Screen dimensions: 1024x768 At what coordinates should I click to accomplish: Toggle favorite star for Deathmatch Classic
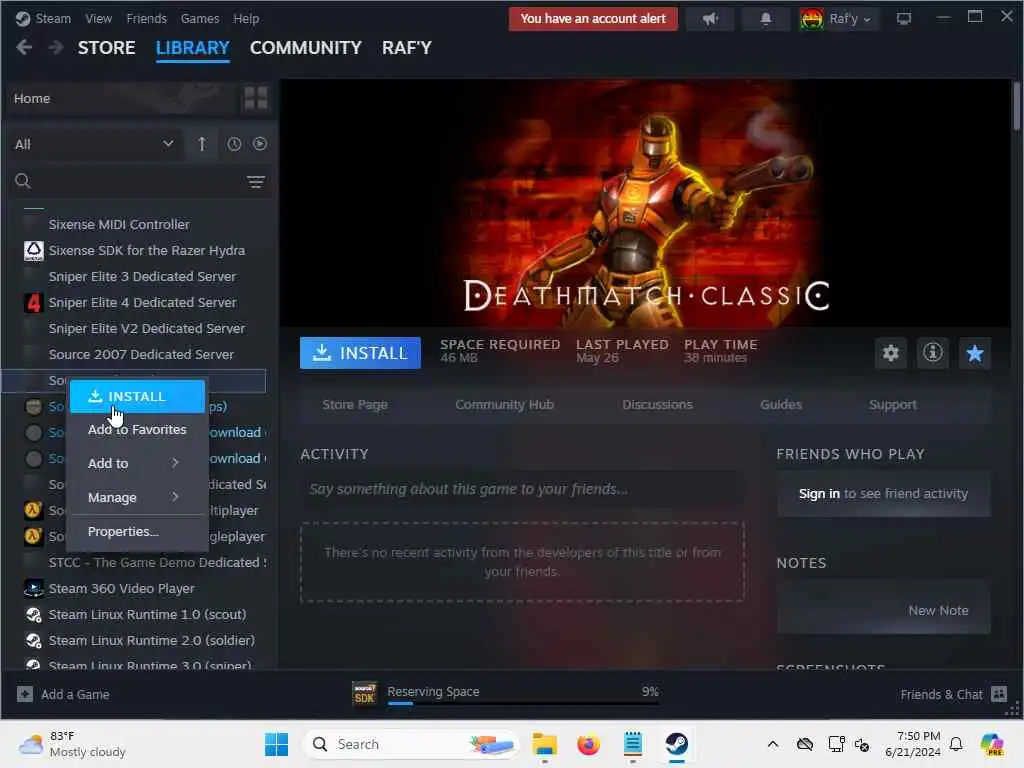[x=974, y=353]
